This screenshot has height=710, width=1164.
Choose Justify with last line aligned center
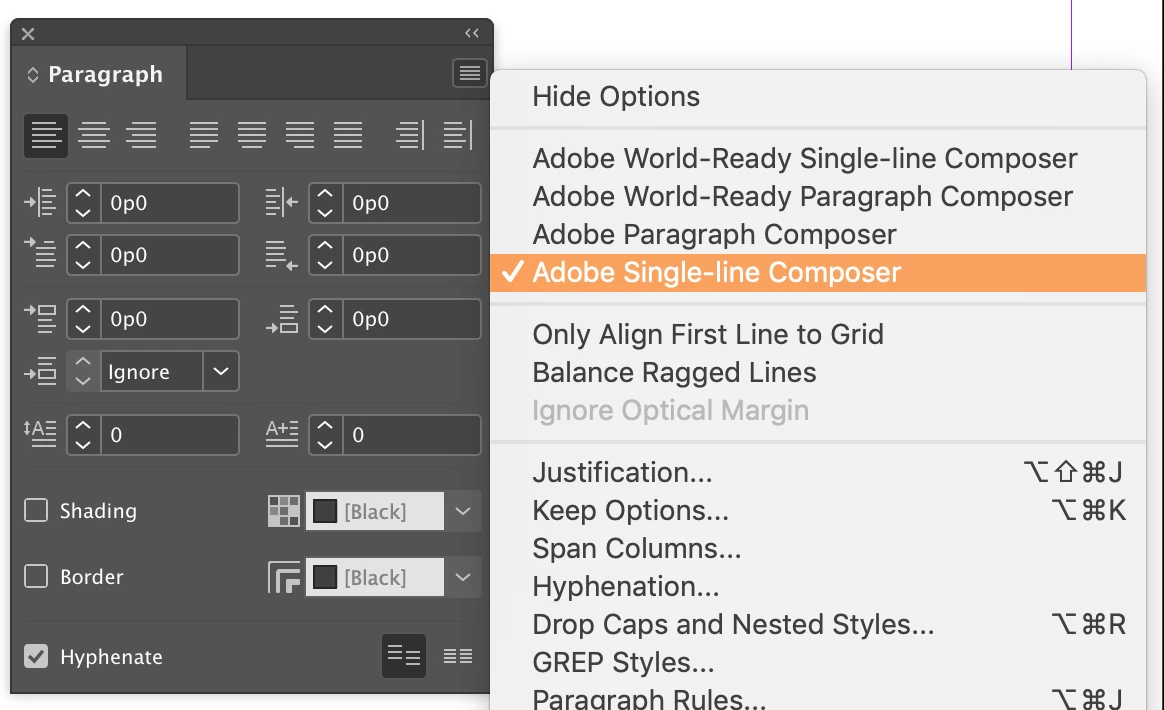(252, 136)
